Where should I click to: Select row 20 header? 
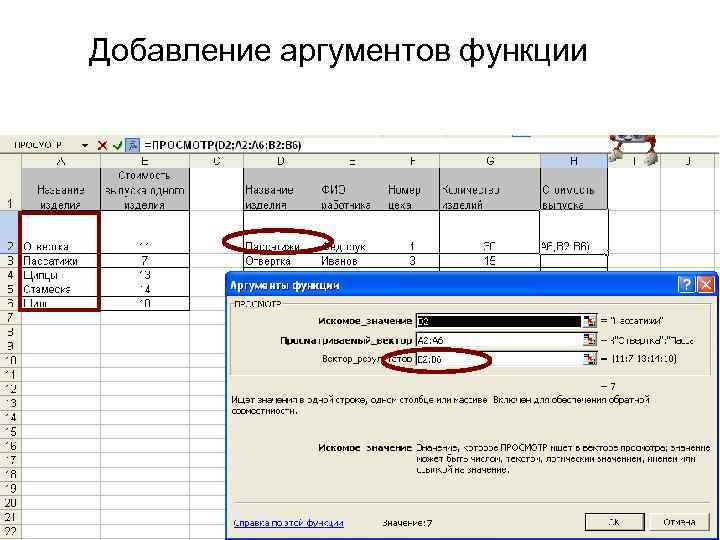click(10, 502)
